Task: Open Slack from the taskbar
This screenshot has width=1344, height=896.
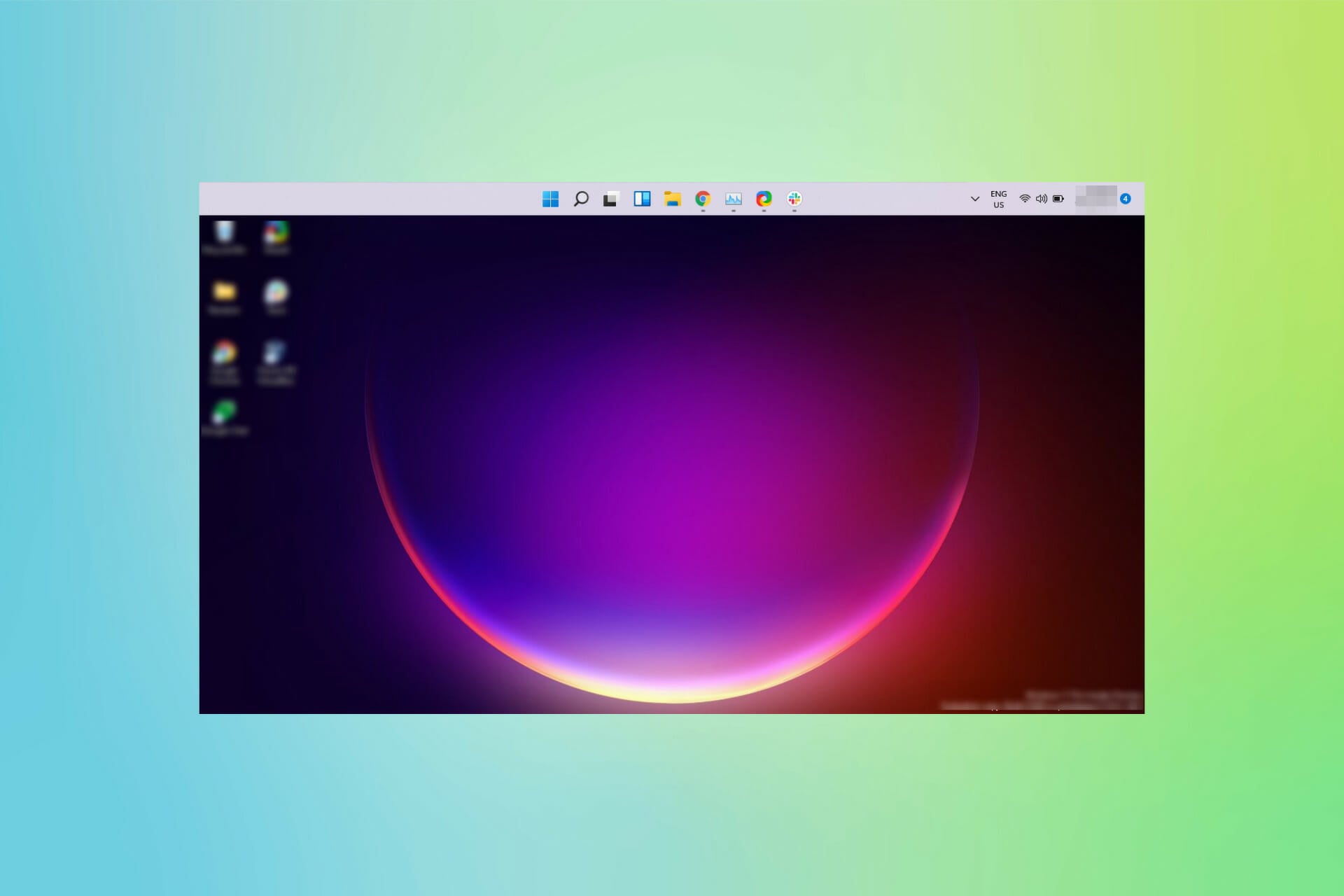Action: [x=793, y=199]
